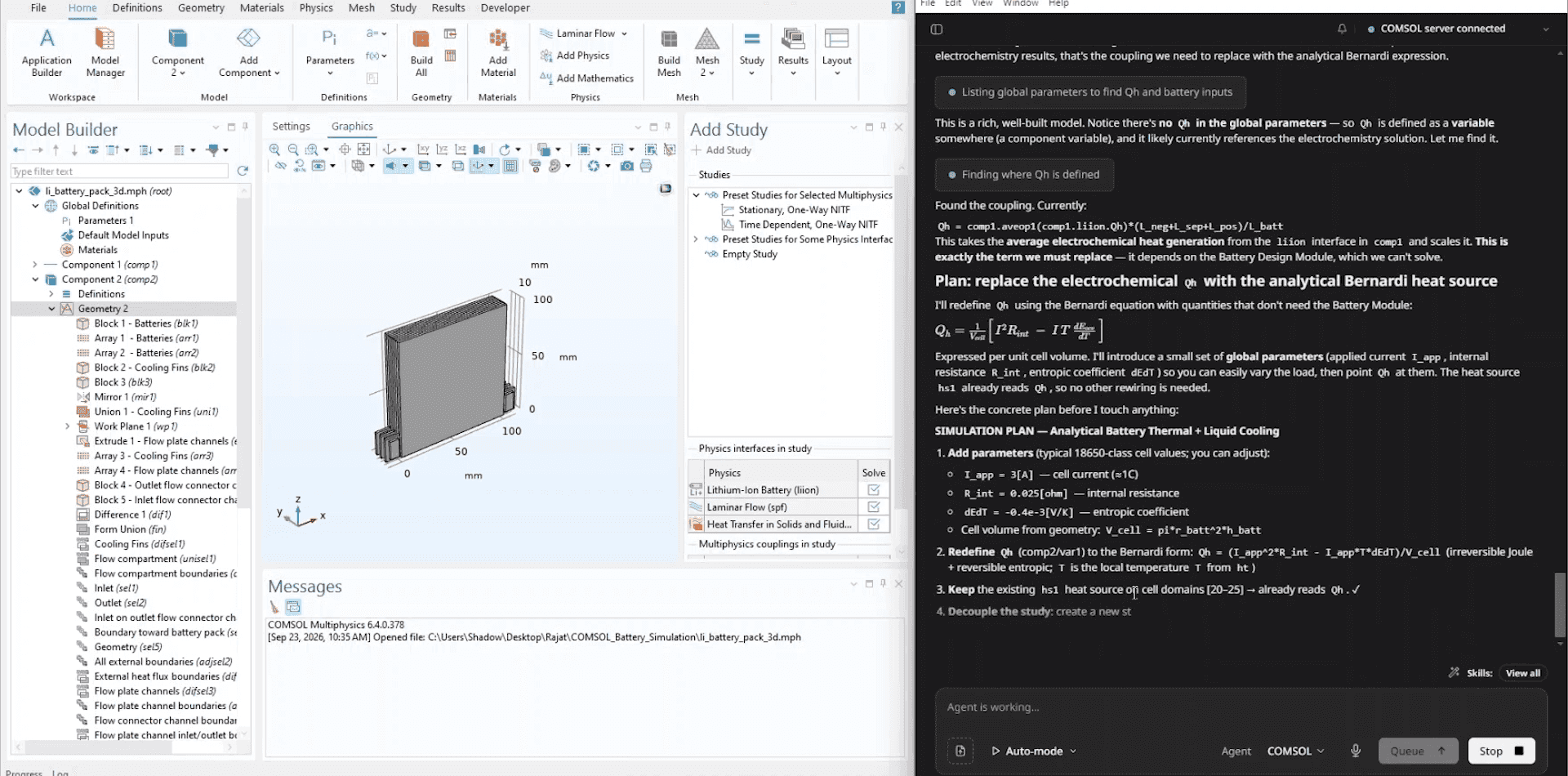This screenshot has height=776, width=1568.
Task: Click the attach file icon beside Auto-mode
Action: click(x=960, y=751)
